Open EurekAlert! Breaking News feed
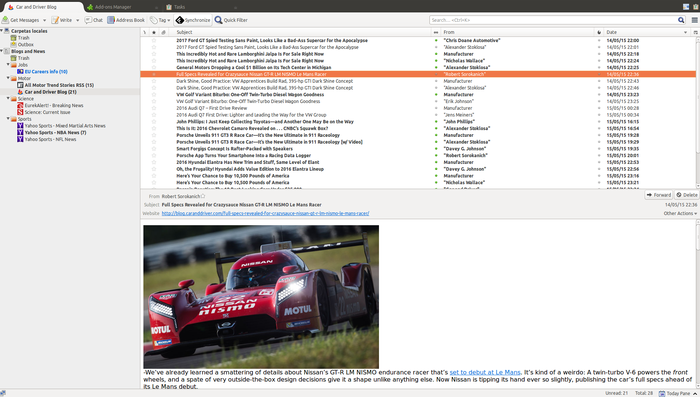700x397 pixels. (50, 105)
